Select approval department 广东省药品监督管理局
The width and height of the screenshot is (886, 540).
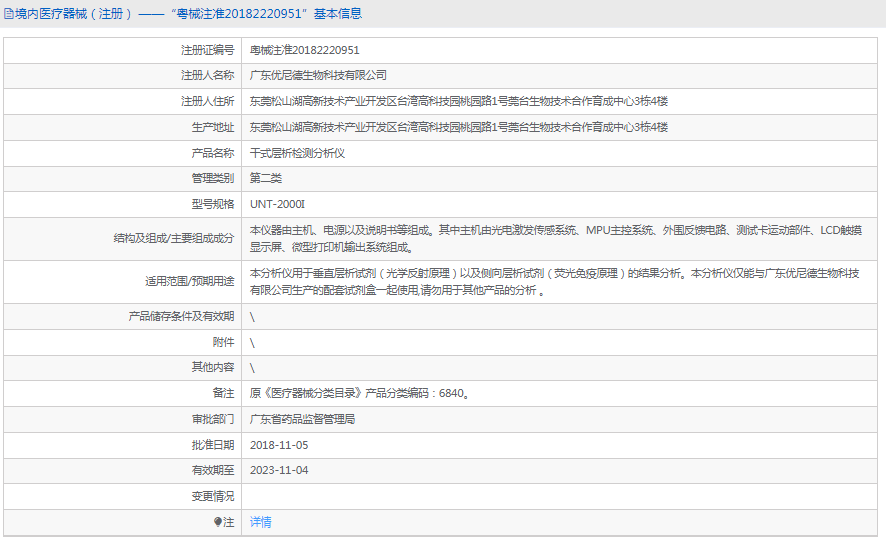pyautogui.click(x=302, y=419)
